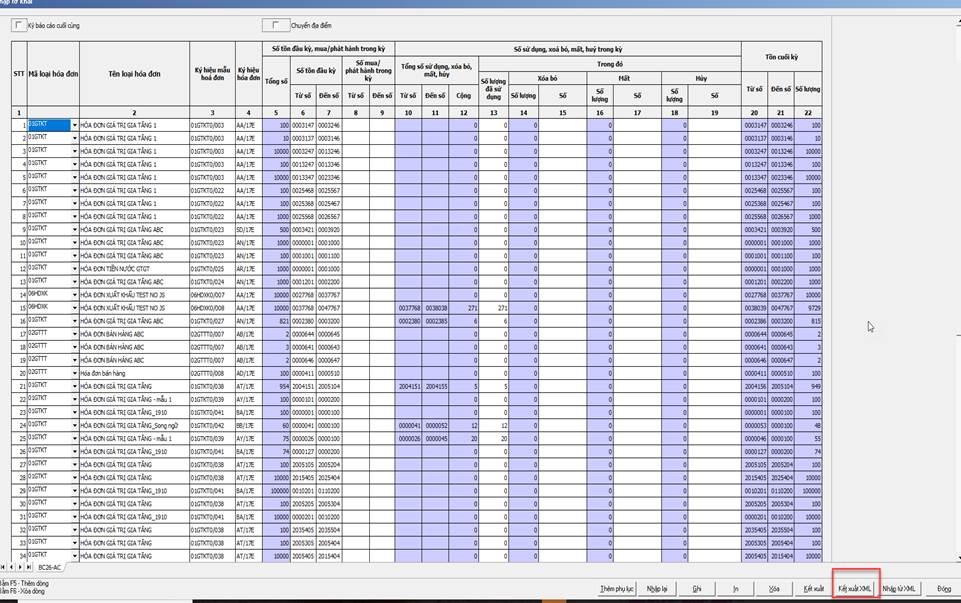961x603 pixels.
Task: Print using the "In" button
Action: pos(734,588)
